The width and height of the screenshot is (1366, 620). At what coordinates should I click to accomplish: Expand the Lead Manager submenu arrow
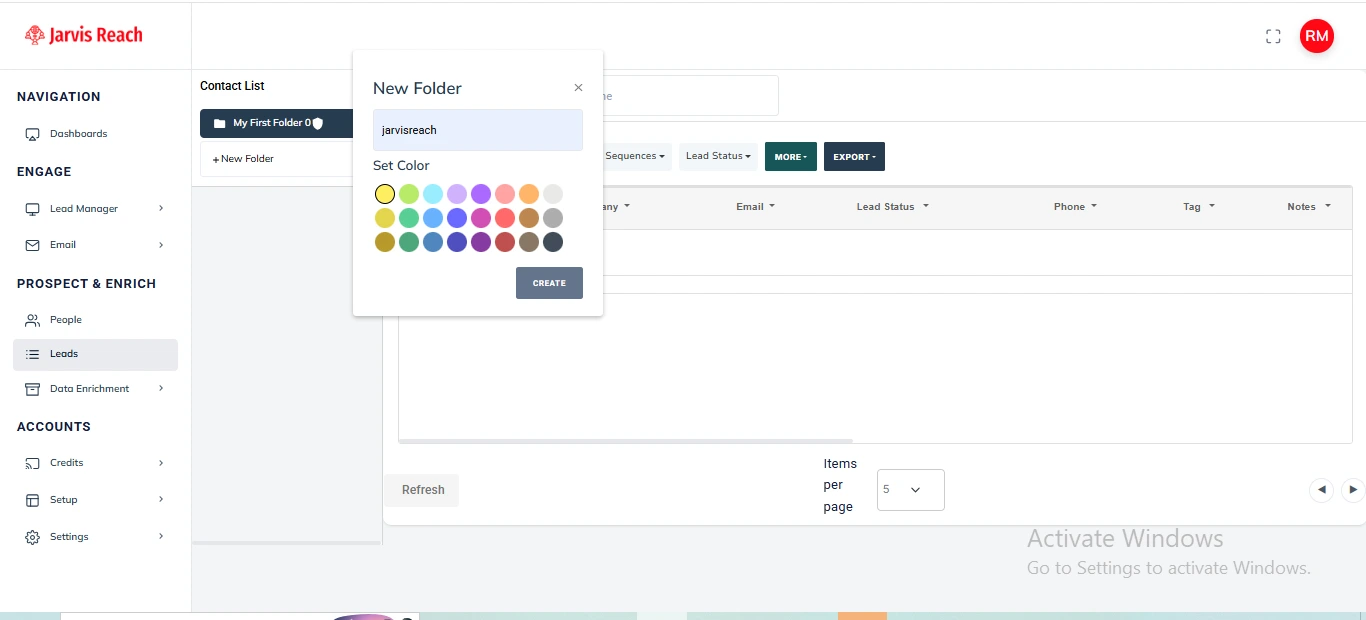point(161,209)
